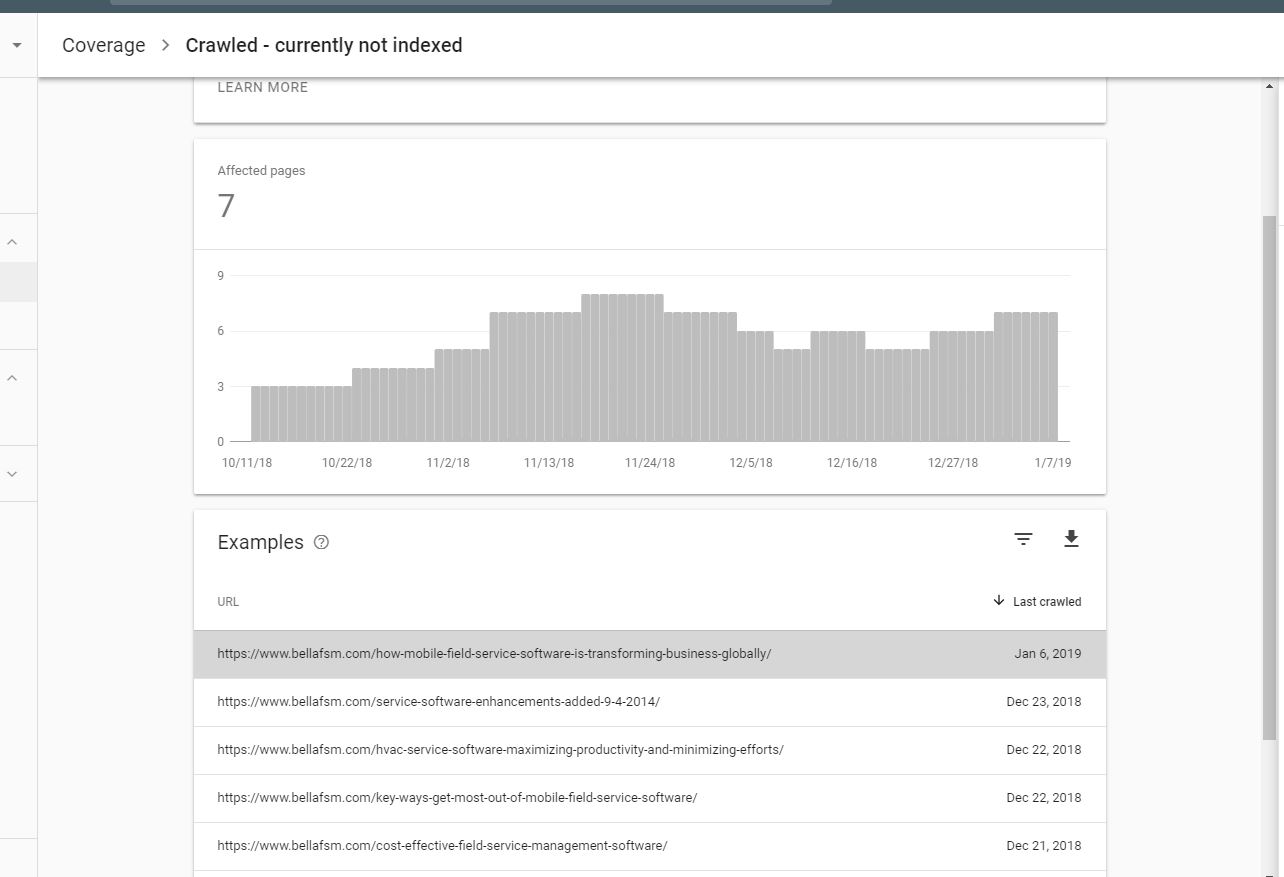This screenshot has height=877, width=1284.
Task: Open the hvac-service-software URL row
Action: pos(650,750)
